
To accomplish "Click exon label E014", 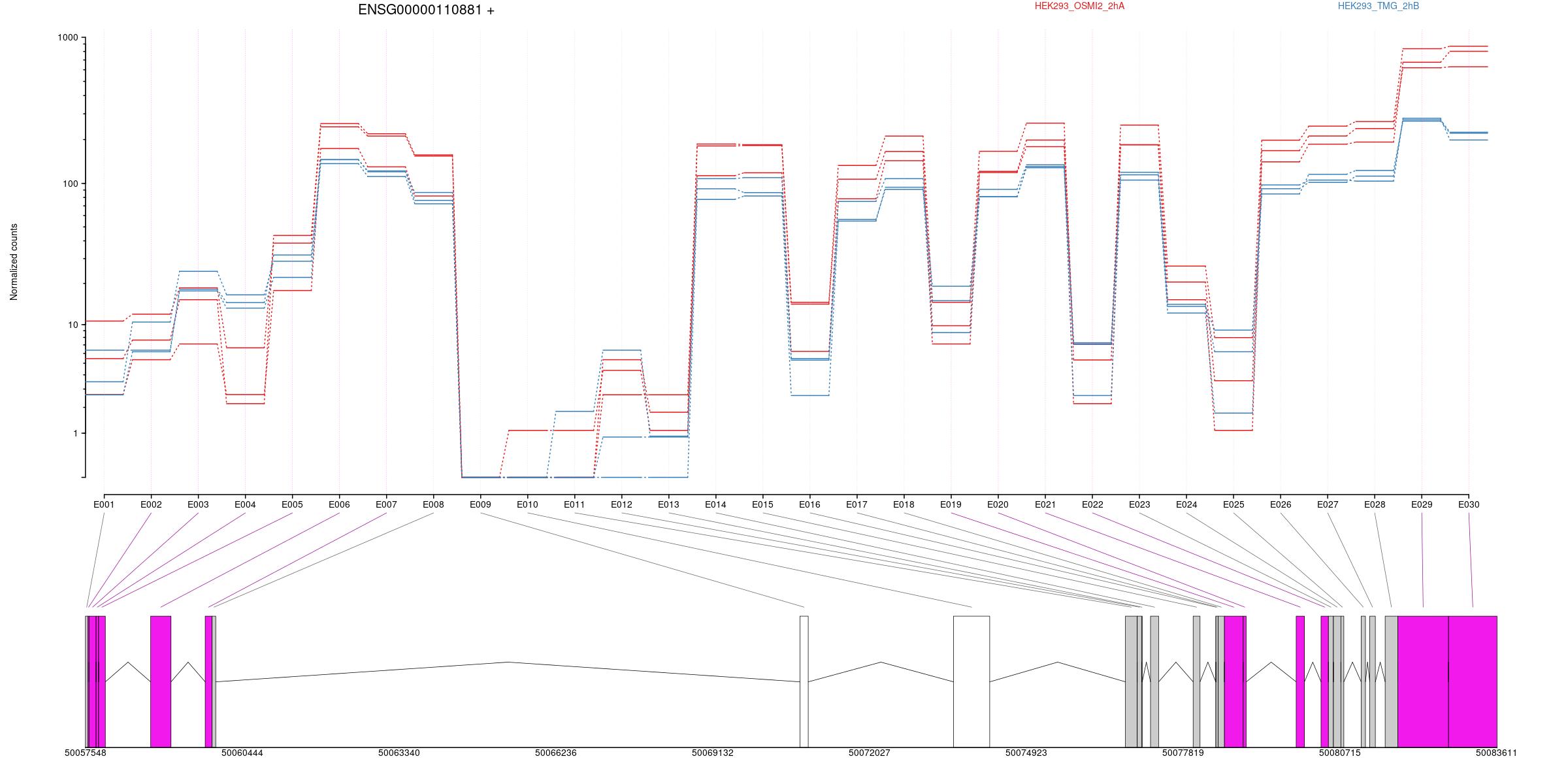I will pos(715,504).
